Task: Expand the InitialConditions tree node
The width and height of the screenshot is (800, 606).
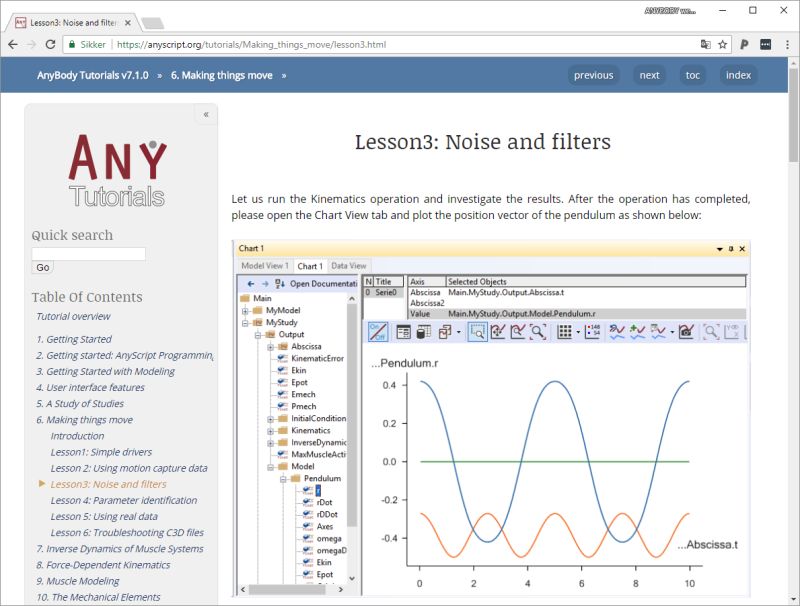Action: 270,419
